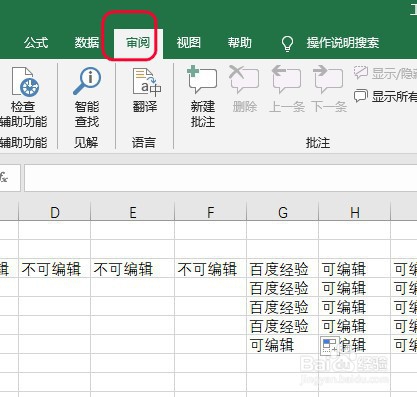Image resolution: width=417 pixels, height=397 pixels.
Task: Toggle 显示/隐藏 comment button
Action: coord(385,73)
